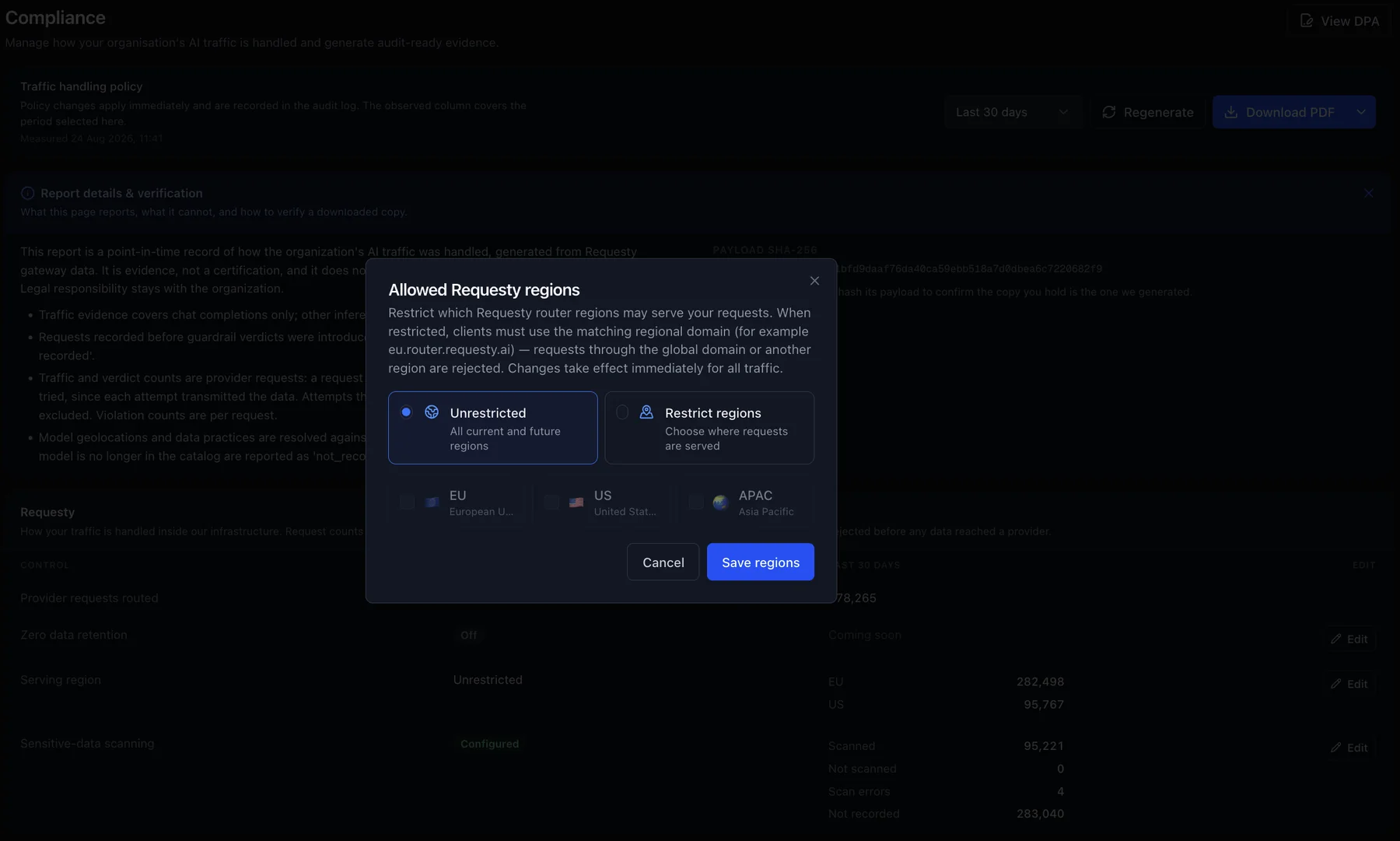Click the Traffic handling policy title
The height and width of the screenshot is (841, 1400).
(x=82, y=86)
